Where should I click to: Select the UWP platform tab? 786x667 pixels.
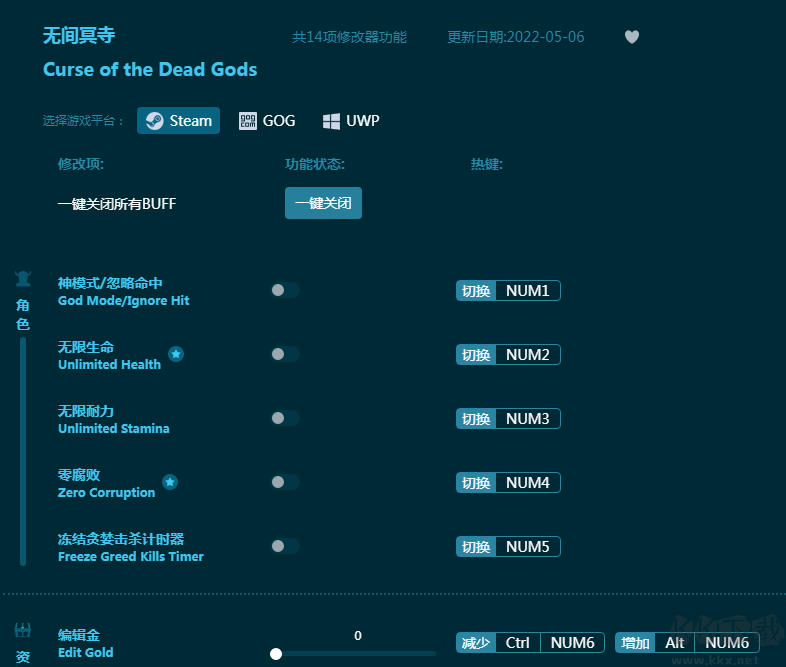click(351, 121)
